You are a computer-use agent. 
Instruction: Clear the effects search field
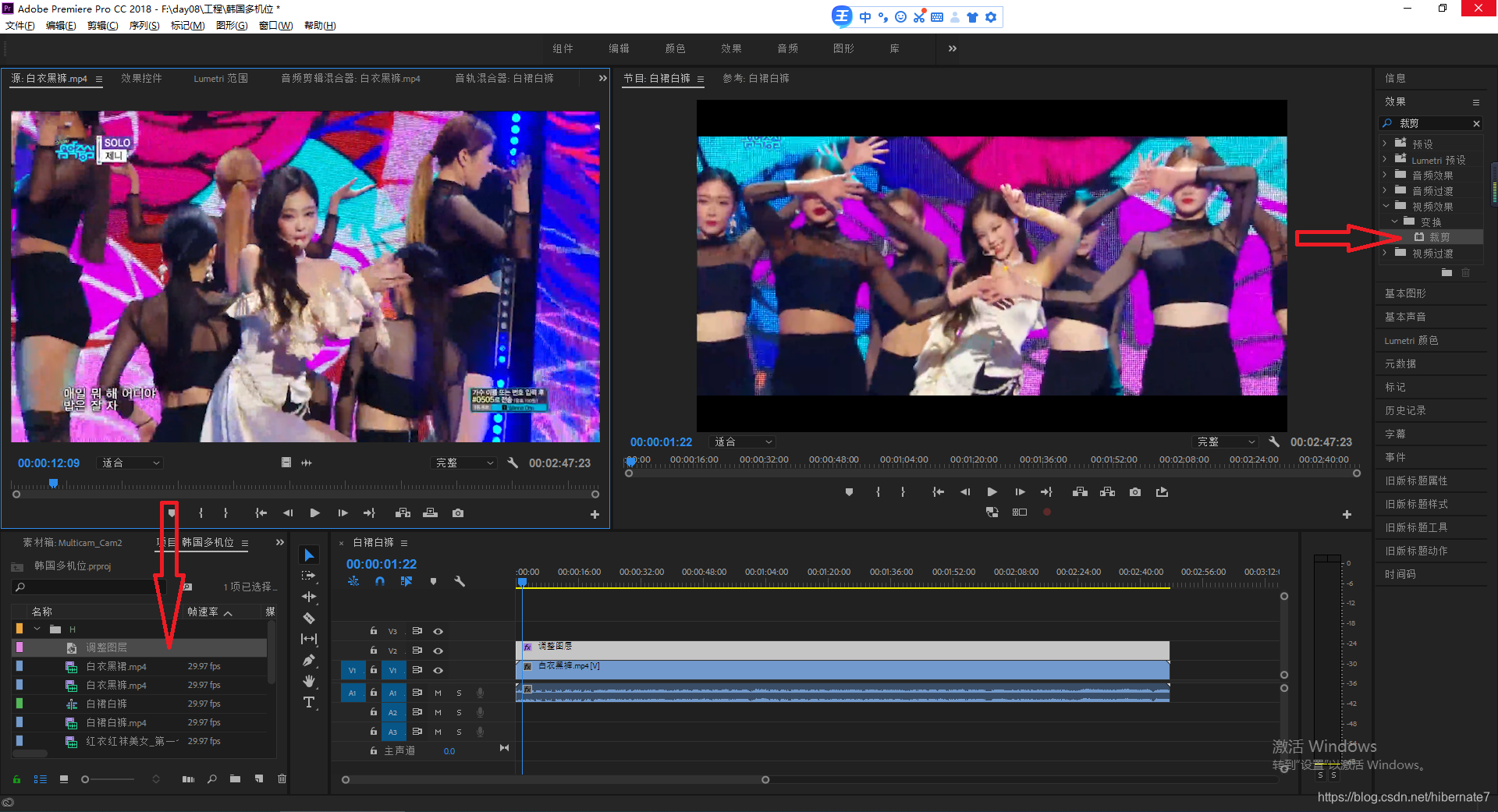1476,123
